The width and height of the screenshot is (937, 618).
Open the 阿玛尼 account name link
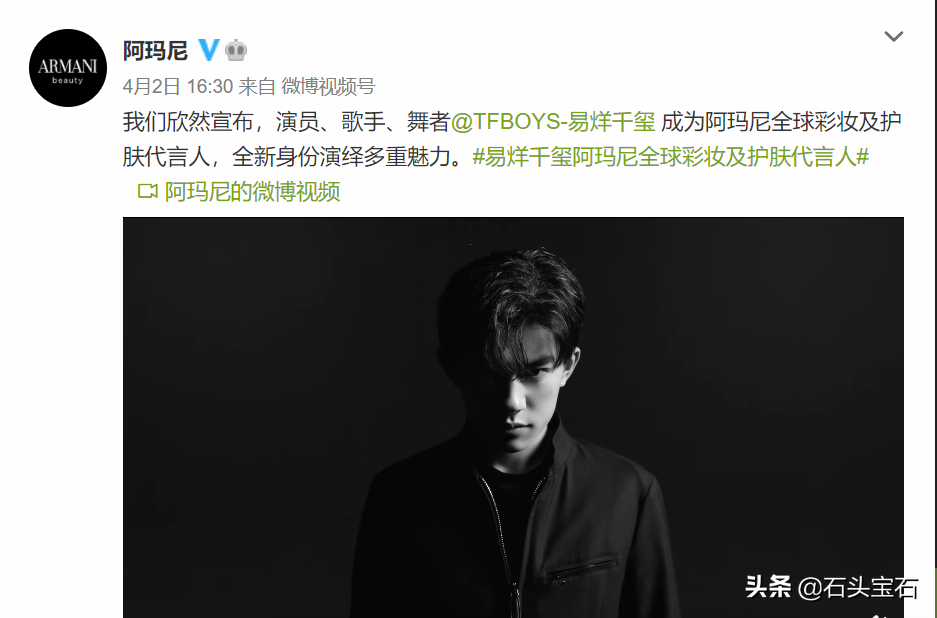pos(155,50)
